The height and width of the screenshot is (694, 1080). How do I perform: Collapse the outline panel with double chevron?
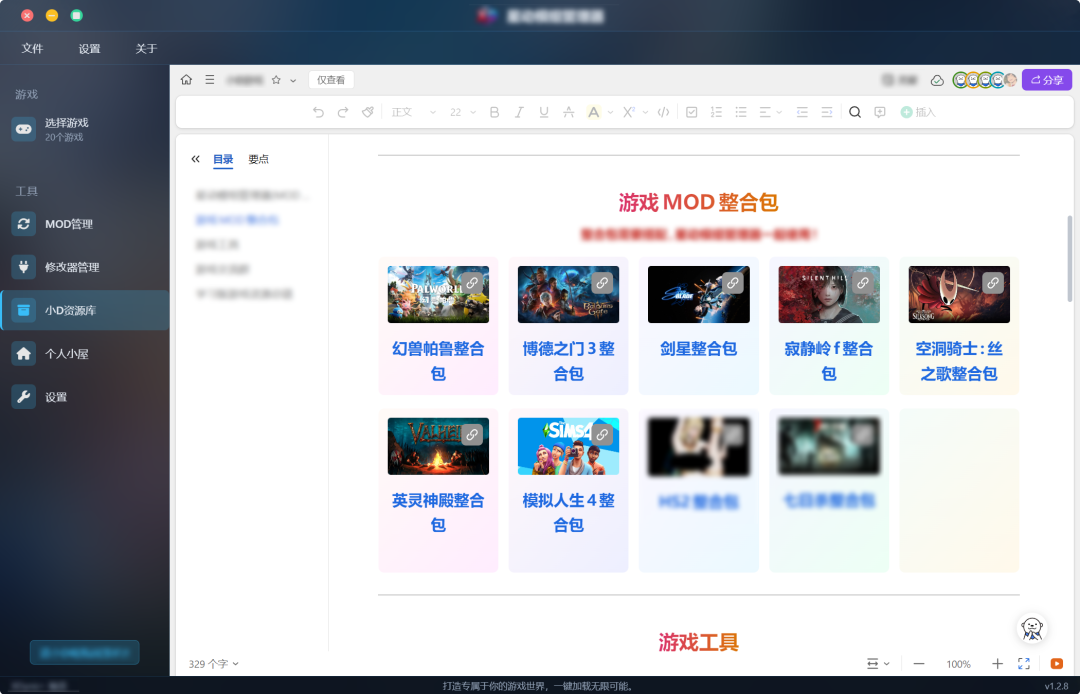click(x=195, y=159)
